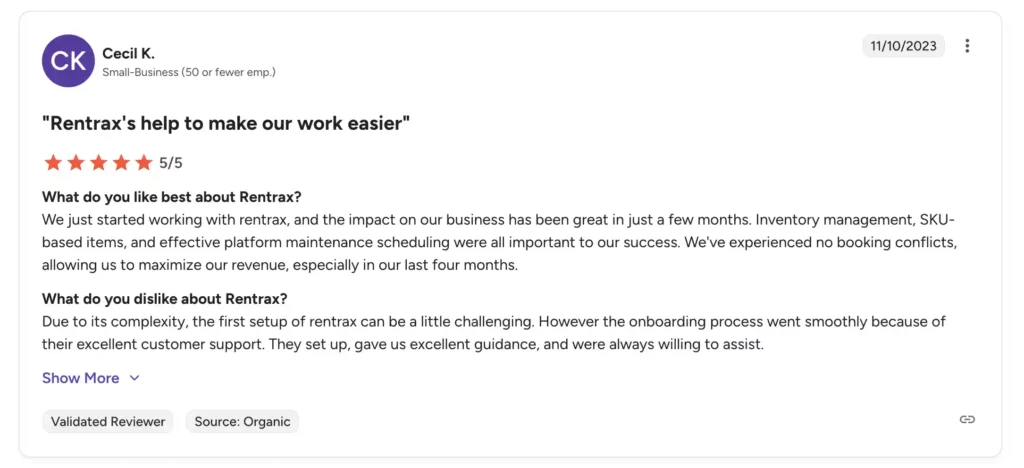Click the Small-Business company size label
This screenshot has height=468, width=1024.
click(189, 72)
